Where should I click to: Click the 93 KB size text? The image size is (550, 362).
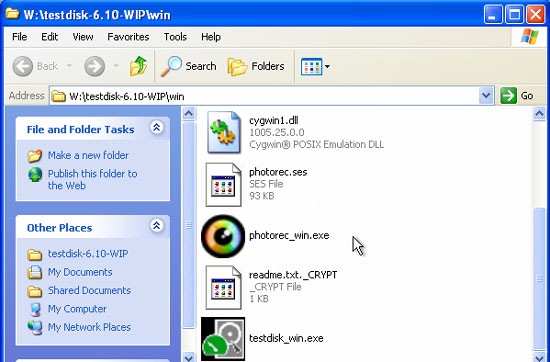coord(262,196)
